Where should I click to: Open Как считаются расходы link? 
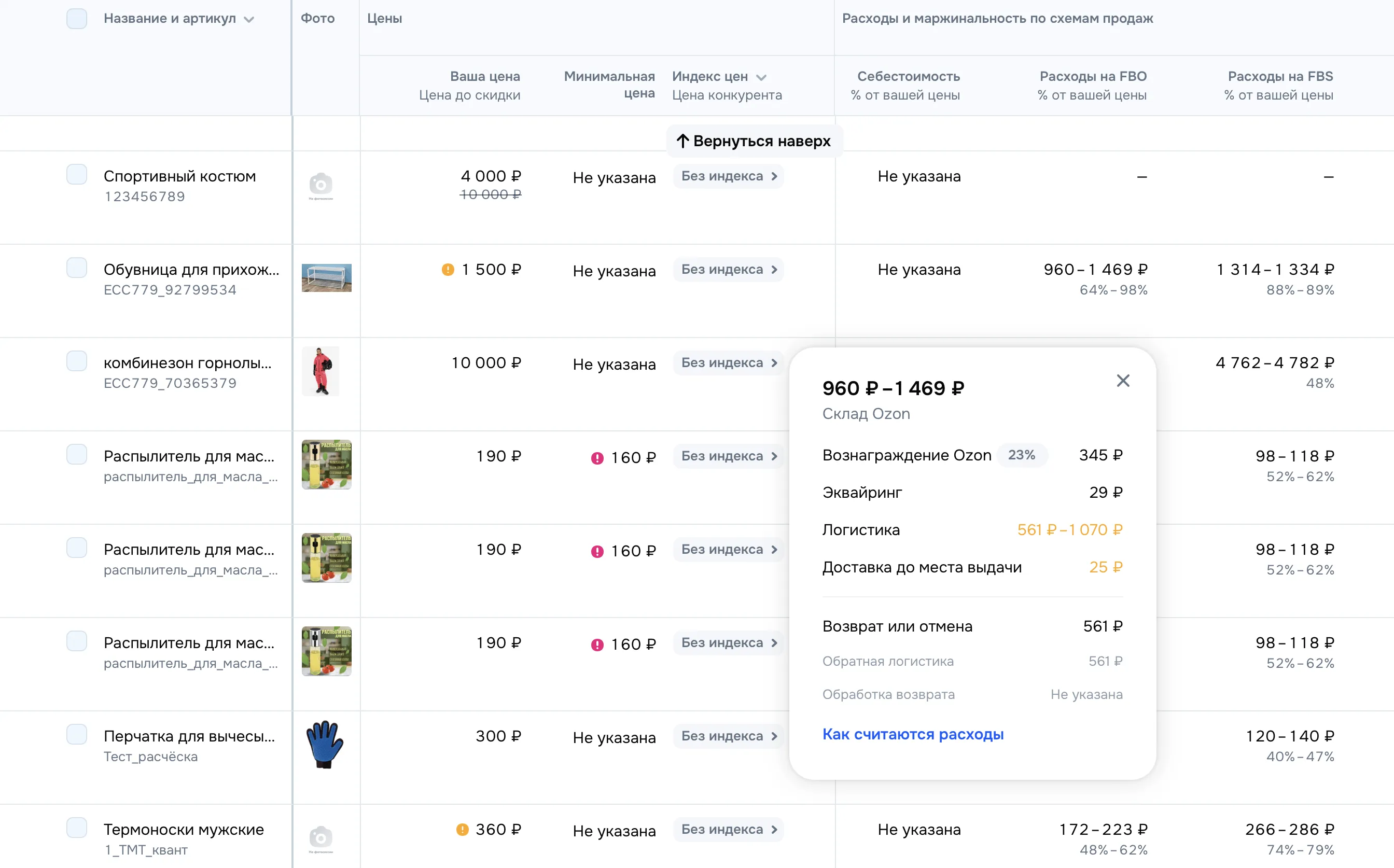[x=912, y=734]
